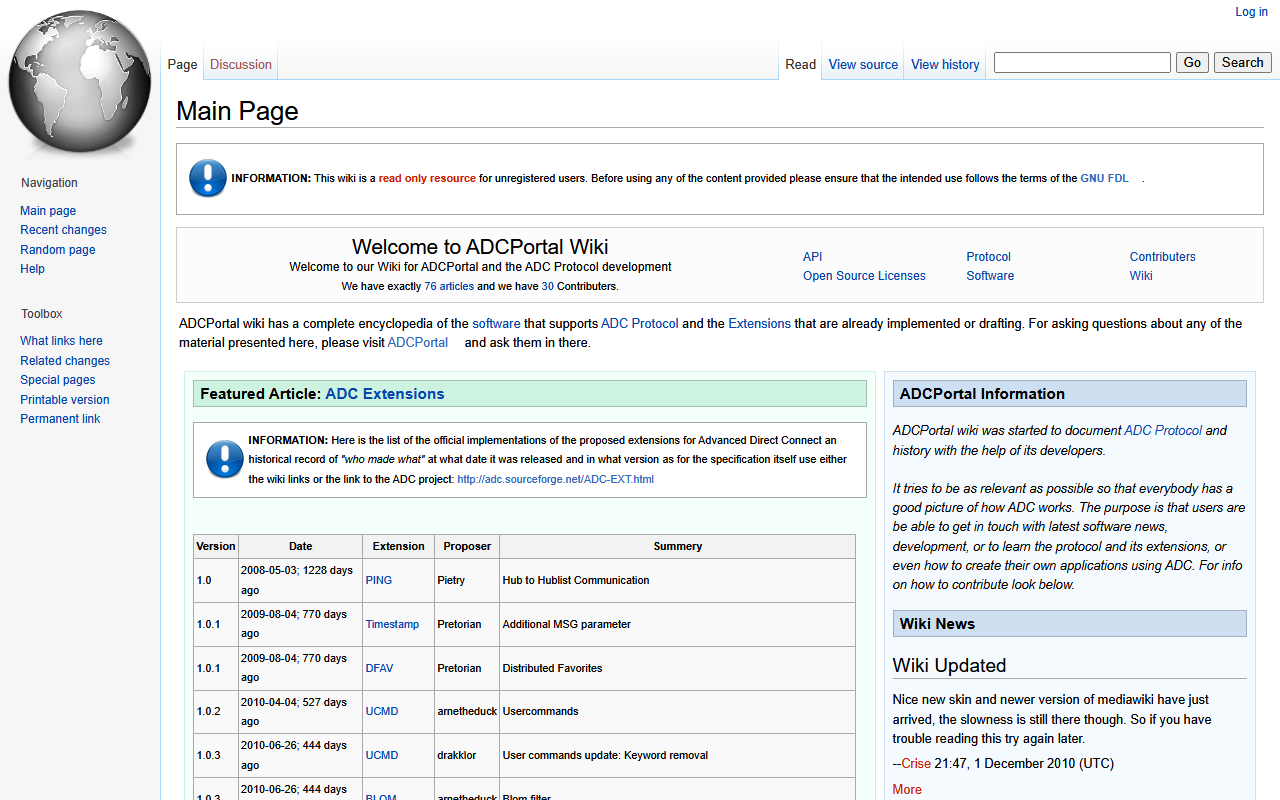This screenshot has height=800, width=1280.
Task: Click the top information exclamation icon
Action: [x=208, y=178]
